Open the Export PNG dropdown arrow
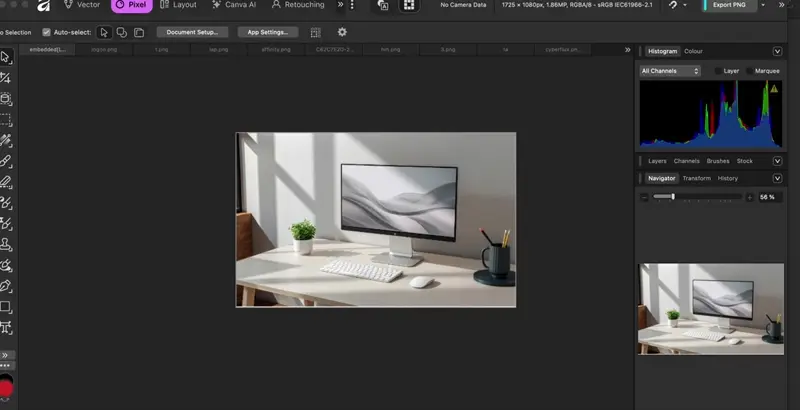This screenshot has height=410, width=800. 763,5
